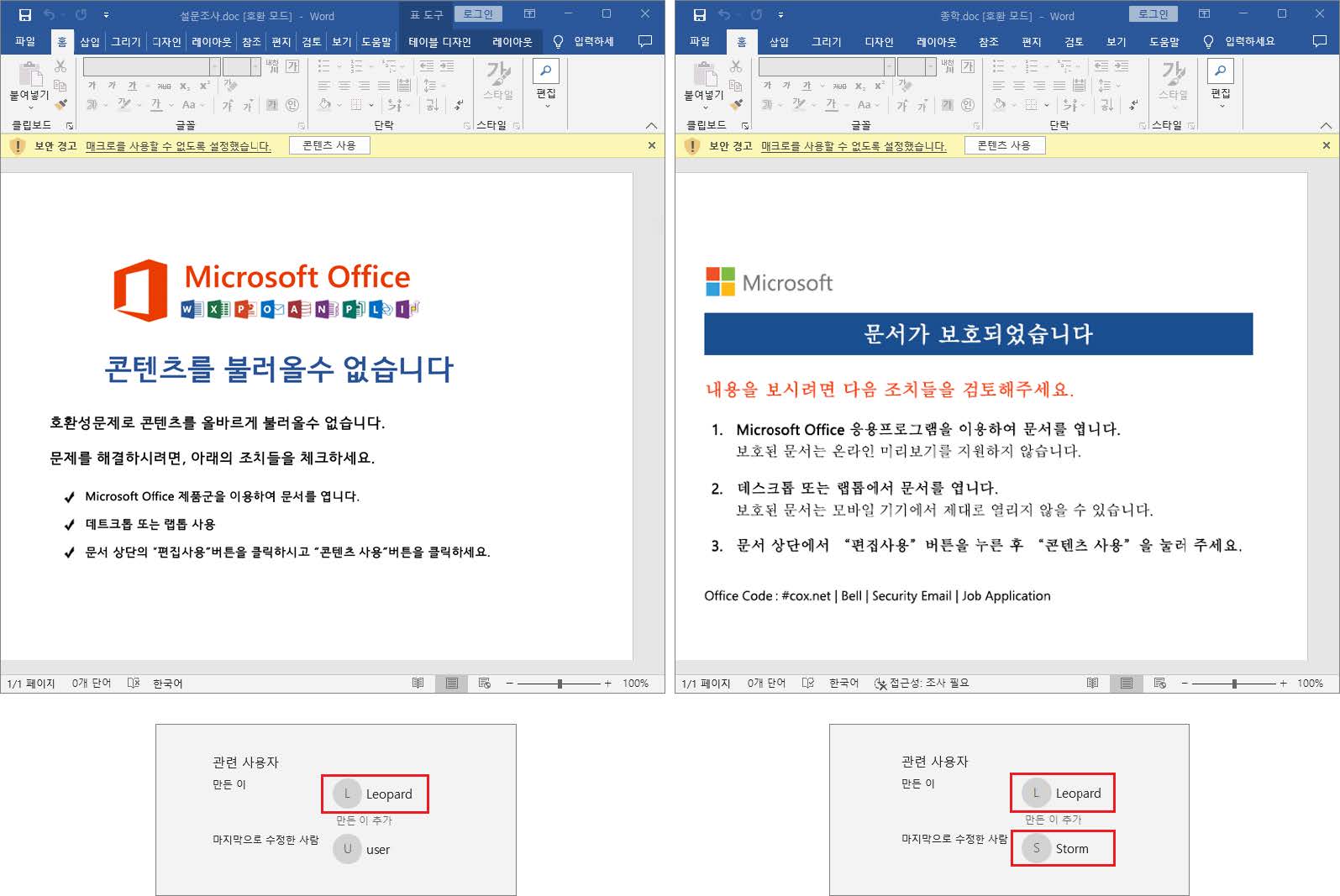Open comments speech bubble in 종학.doc window
The width and height of the screenshot is (1340, 896).
pyautogui.click(x=1320, y=41)
